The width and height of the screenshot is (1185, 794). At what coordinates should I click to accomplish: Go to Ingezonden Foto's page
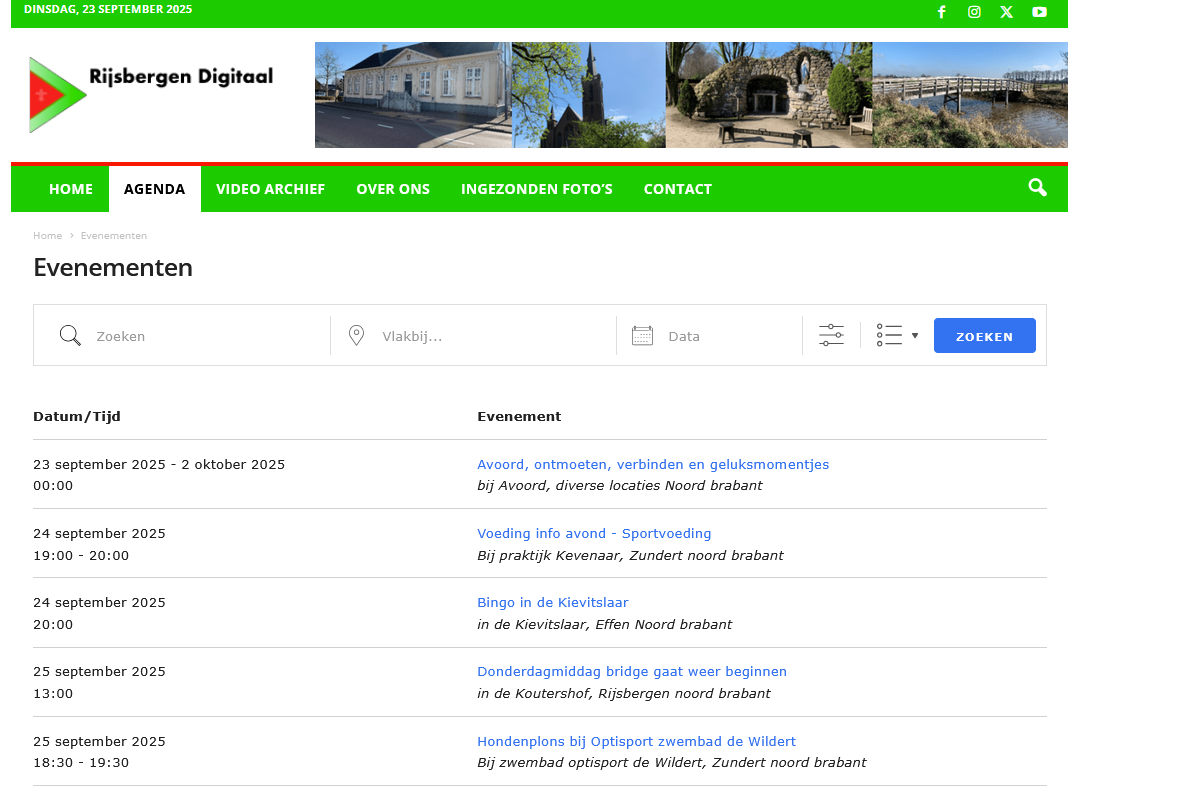coord(536,189)
